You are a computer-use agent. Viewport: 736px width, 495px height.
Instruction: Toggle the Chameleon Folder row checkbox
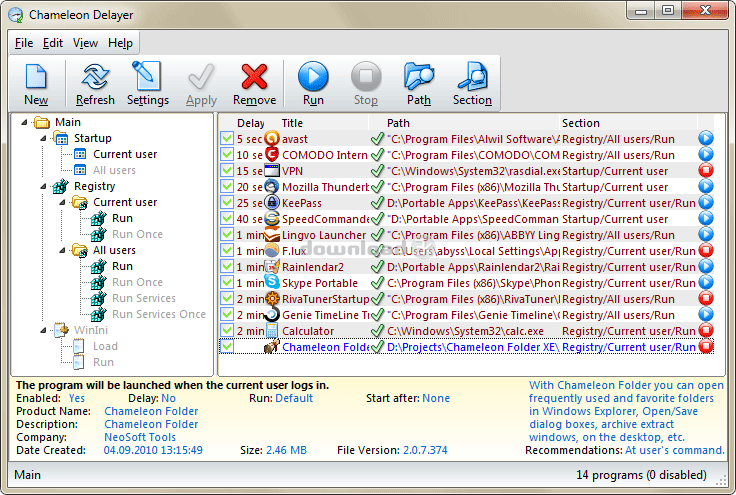coord(227,346)
